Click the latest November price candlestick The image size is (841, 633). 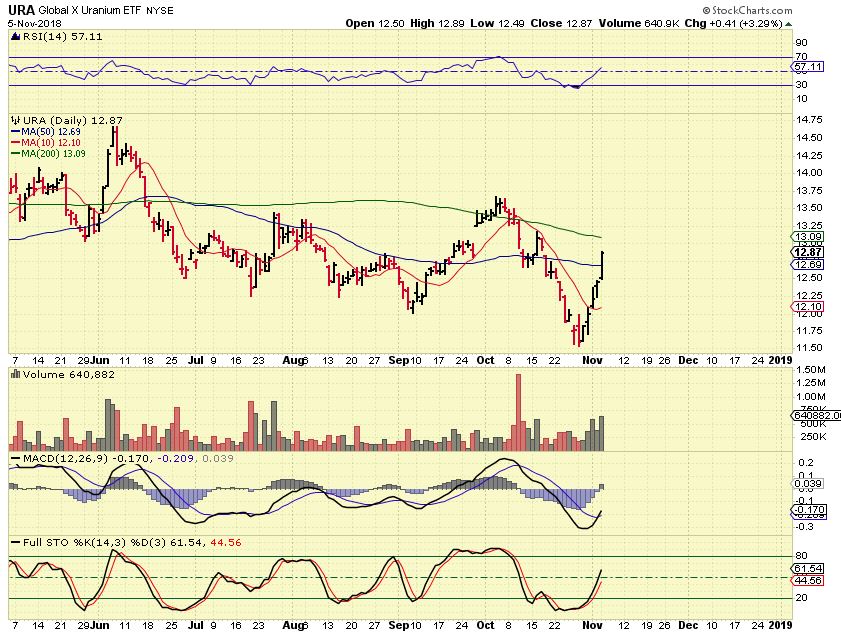tap(603, 265)
